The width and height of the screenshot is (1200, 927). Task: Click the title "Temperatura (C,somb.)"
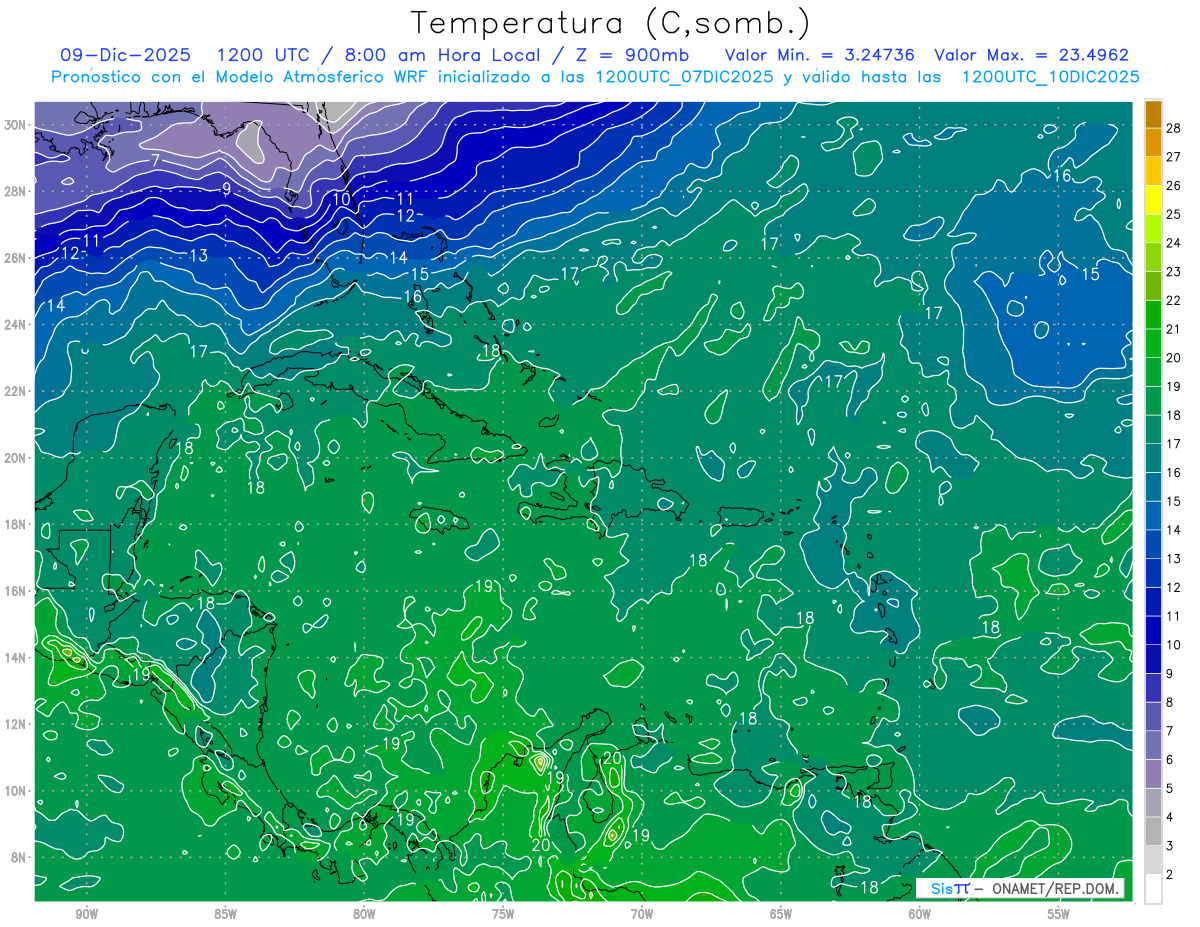tap(611, 23)
